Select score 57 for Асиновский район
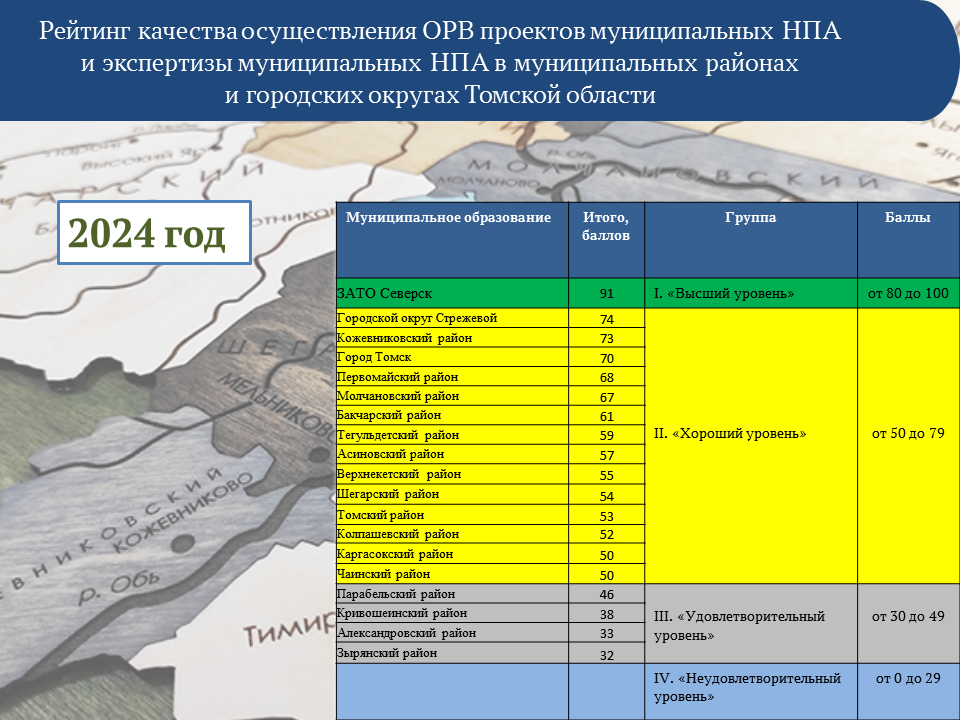 coord(606,454)
